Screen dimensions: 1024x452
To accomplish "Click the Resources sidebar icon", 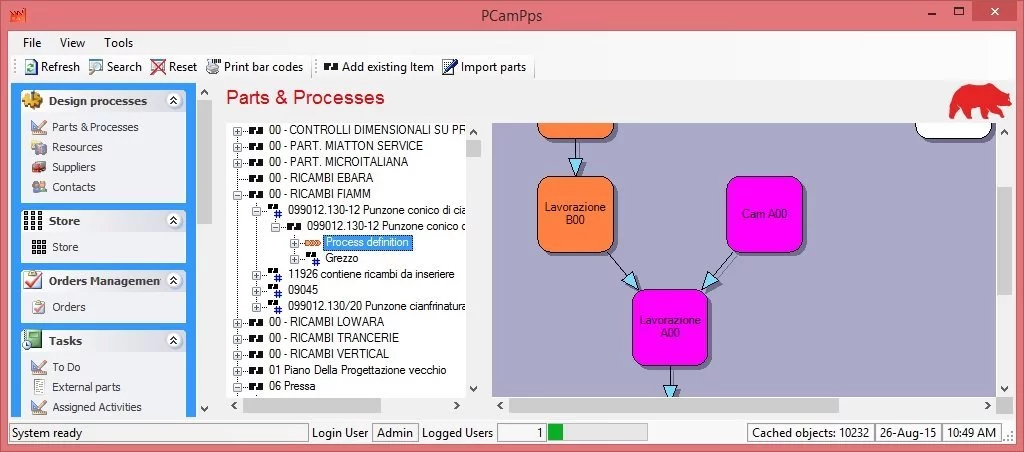I will 39,147.
